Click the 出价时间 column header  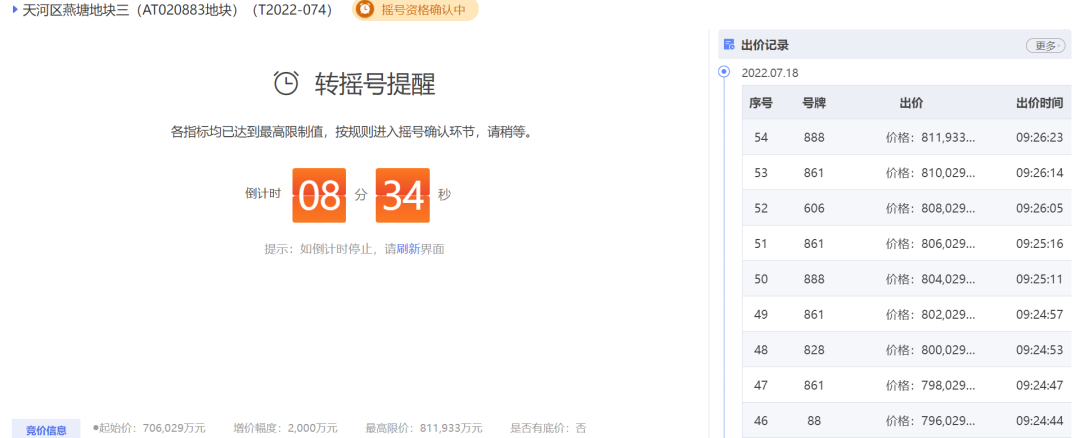pos(1039,103)
